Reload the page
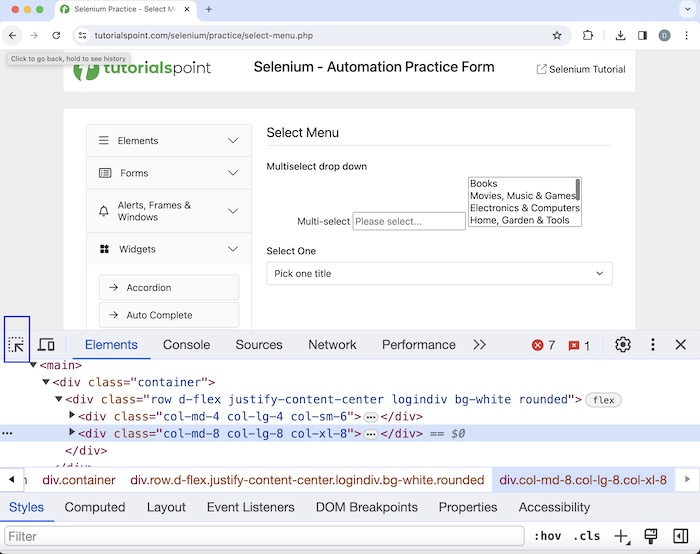 click(56, 35)
